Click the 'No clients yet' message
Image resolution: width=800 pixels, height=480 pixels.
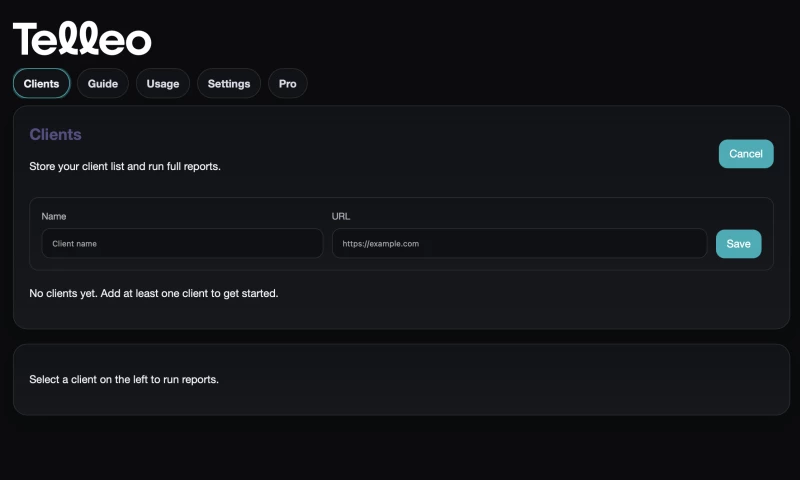pyautogui.click(x=153, y=294)
